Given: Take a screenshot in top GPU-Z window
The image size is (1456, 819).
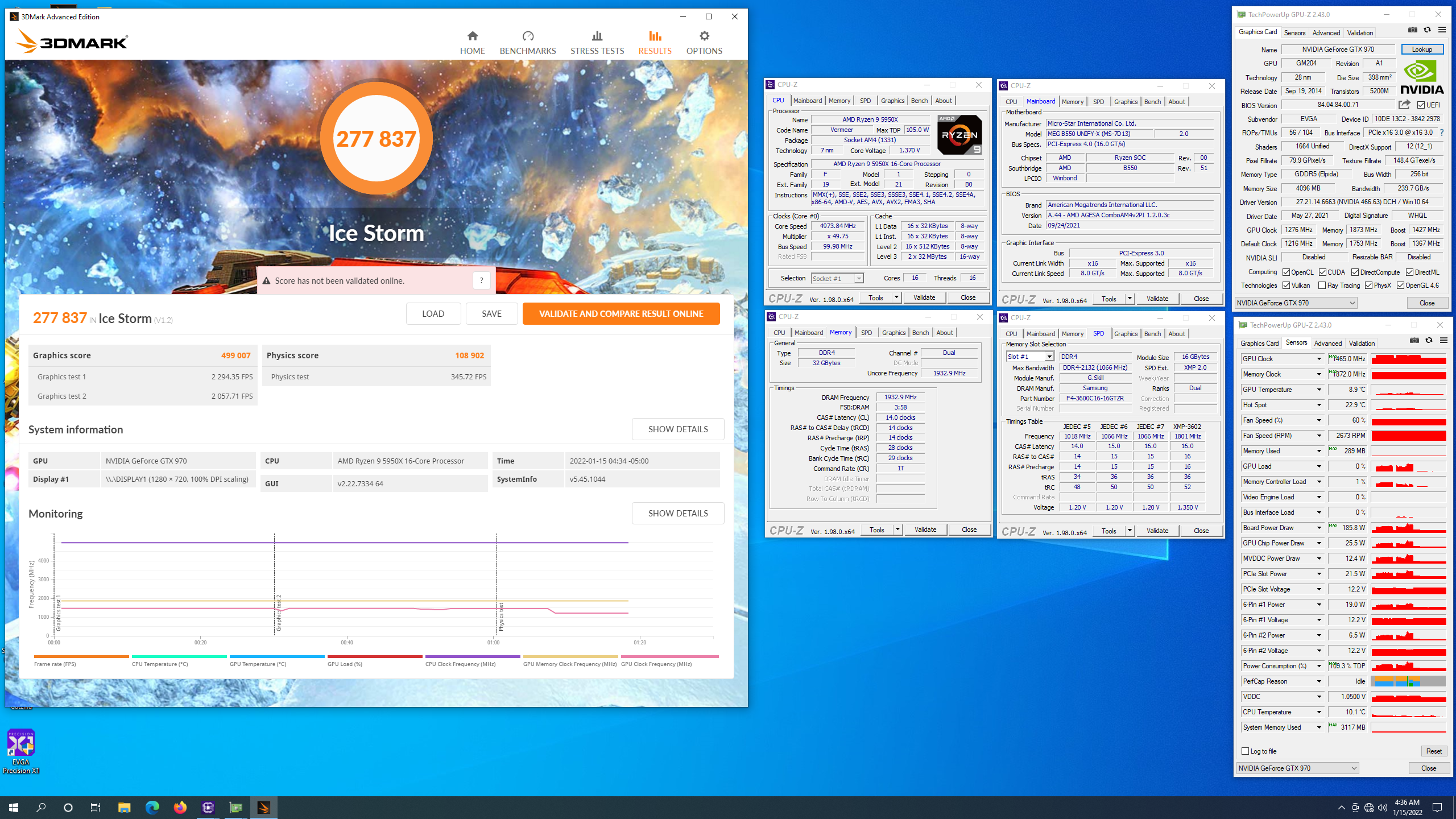Looking at the screenshot, I should tap(1412, 30).
